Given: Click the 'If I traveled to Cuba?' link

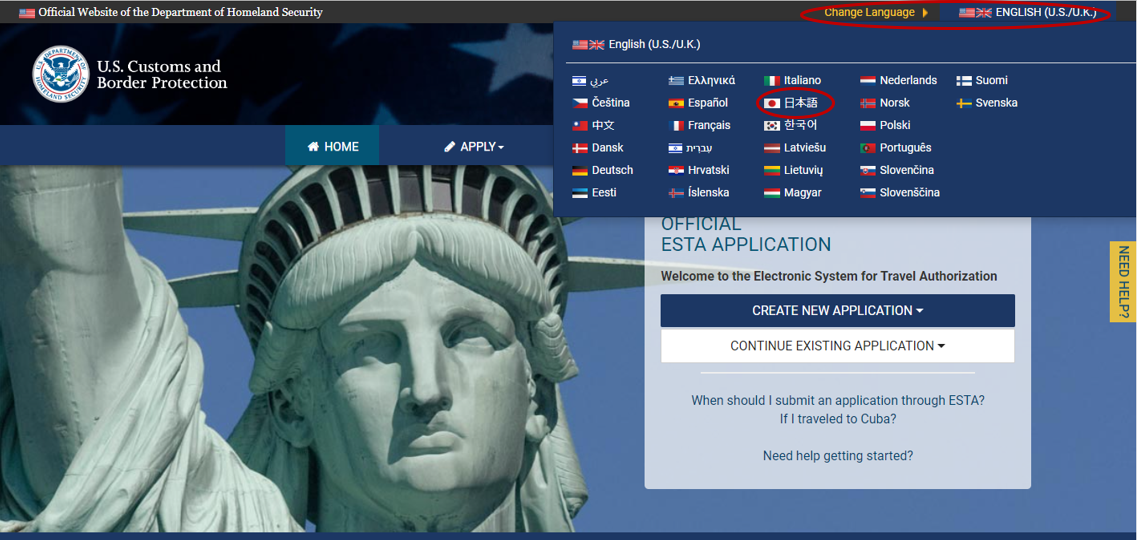Looking at the screenshot, I should click(837, 419).
